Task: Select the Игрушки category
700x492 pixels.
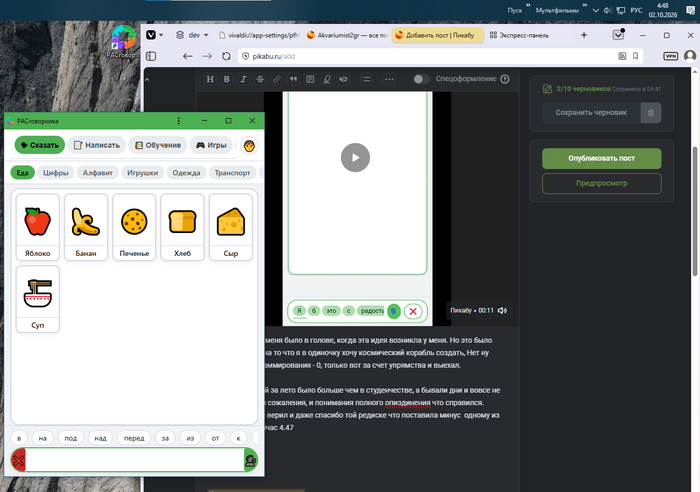Action: (143, 173)
